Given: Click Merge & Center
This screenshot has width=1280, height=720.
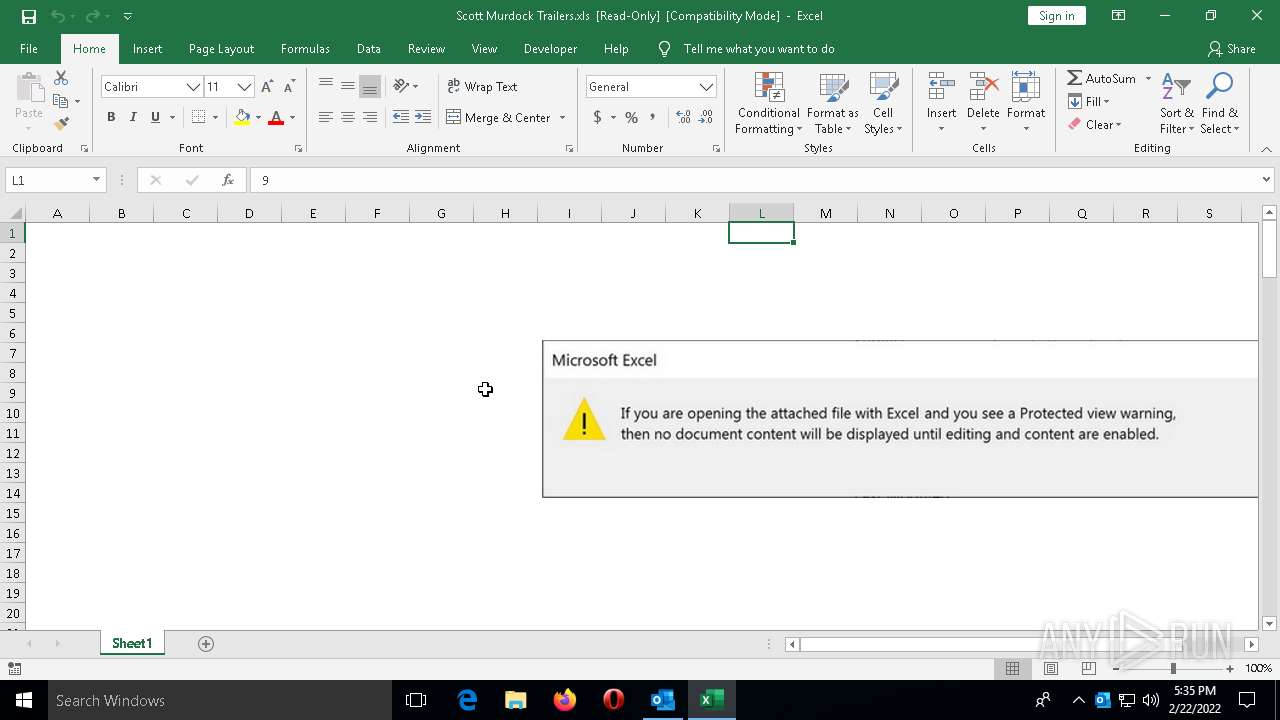Looking at the screenshot, I should (499, 117).
